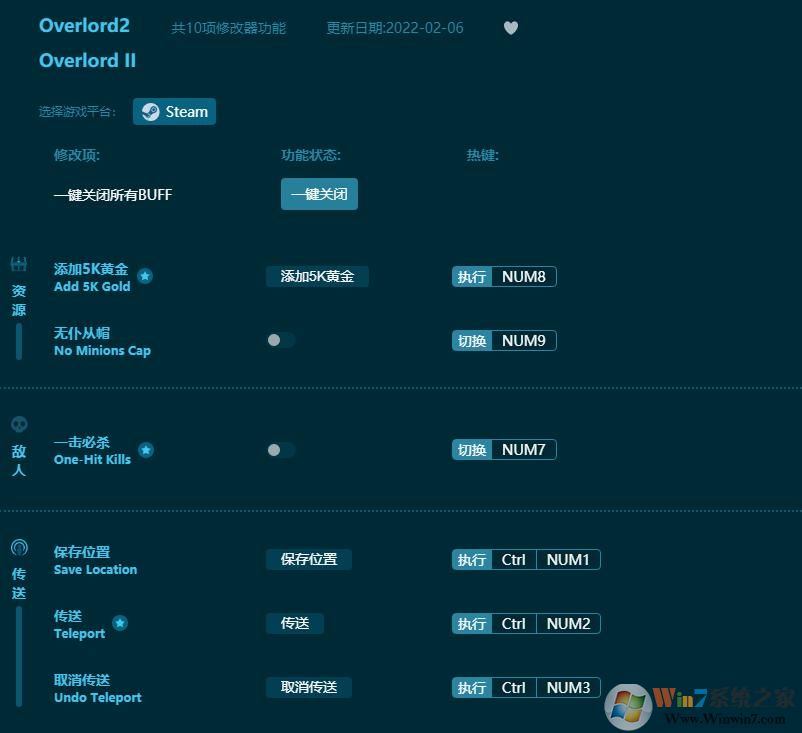802x733 pixels.
Task: Click Ctrl modifier for Teleport hotkey
Action: coord(514,624)
